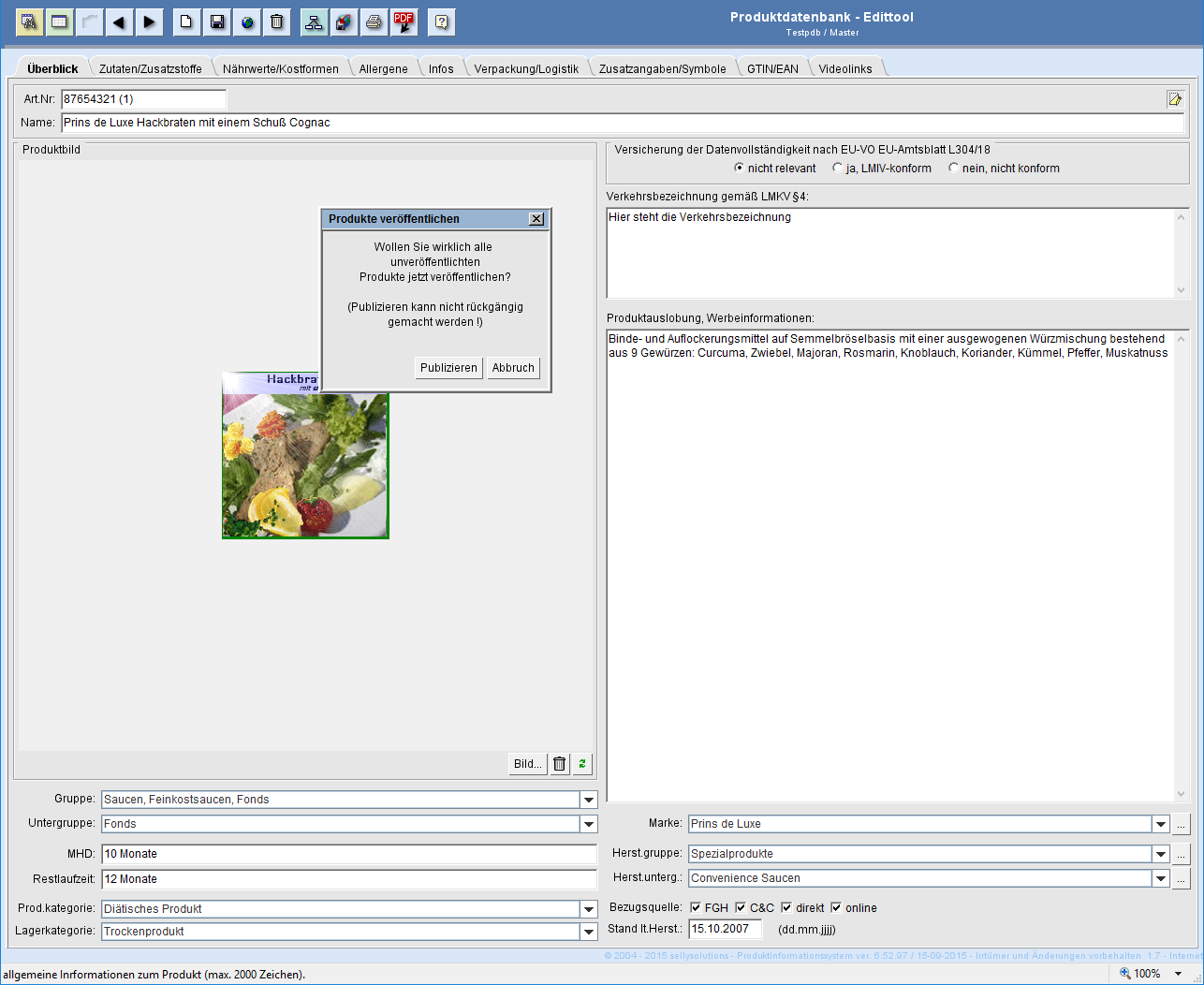The height and width of the screenshot is (985, 1204).
Task: Switch to the Zusatzangaben/Symbole tab
Action: (663, 68)
